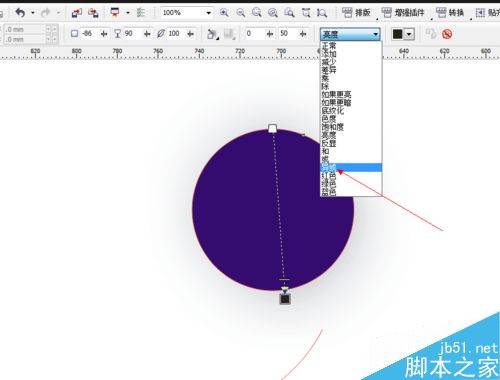
Task: Click the Zoom In magnifier icon
Action: point(224,13)
